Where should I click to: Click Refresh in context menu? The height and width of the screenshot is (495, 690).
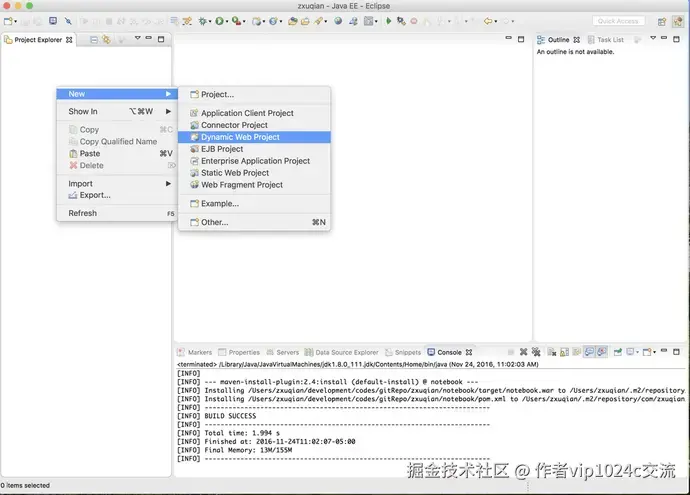pyautogui.click(x=117, y=213)
